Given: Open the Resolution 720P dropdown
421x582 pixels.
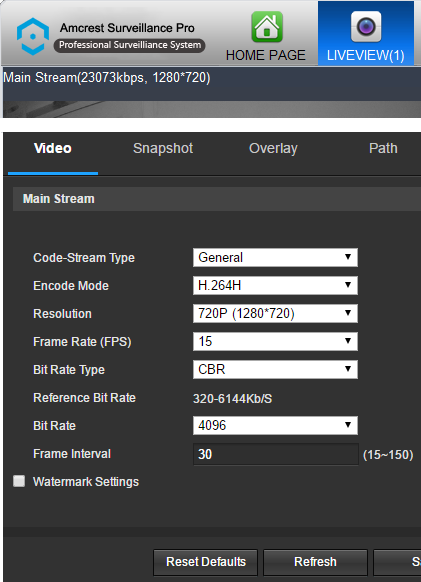Looking at the screenshot, I should tap(275, 313).
